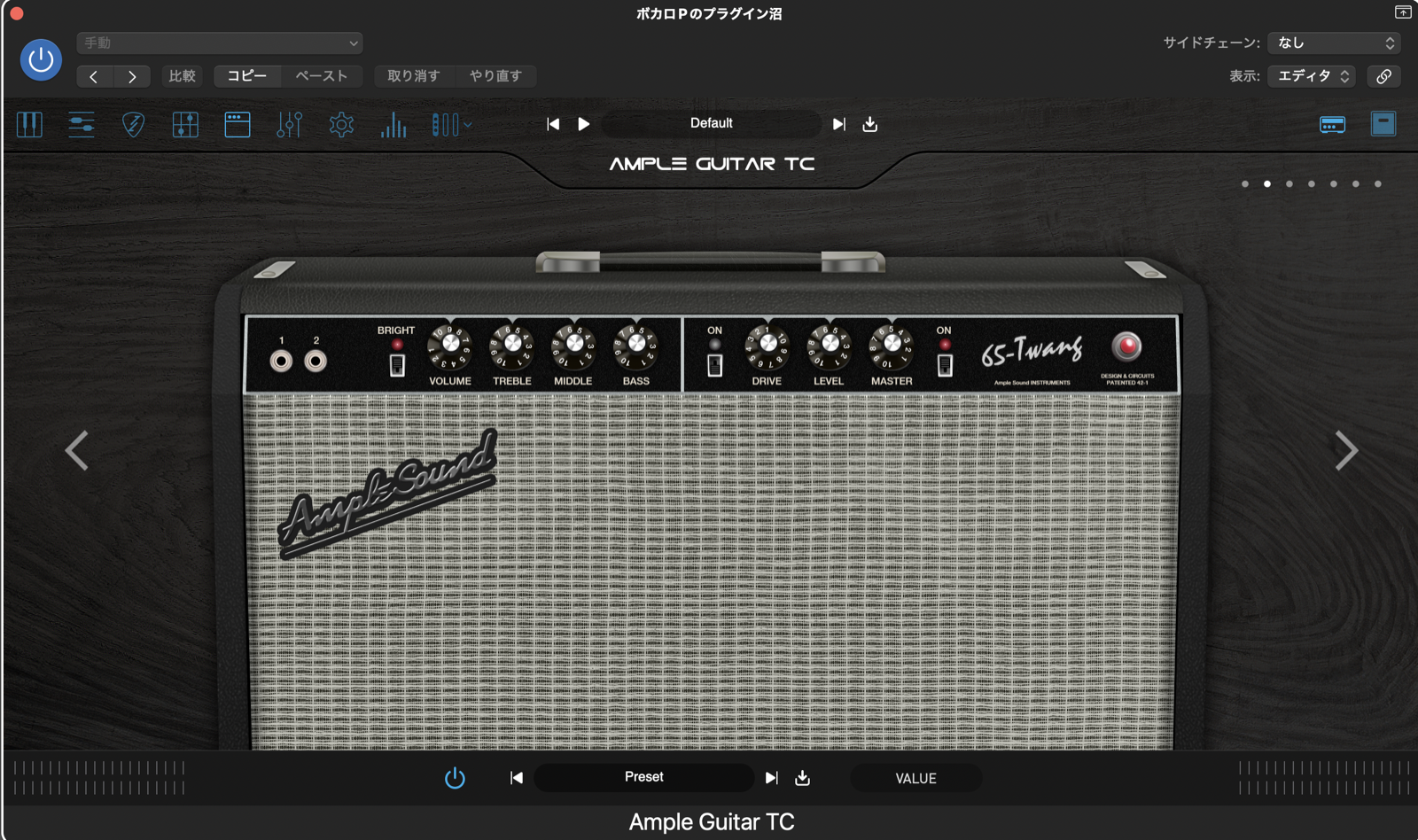Open the strummer sliders panel icon
This screenshot has width=1418, height=840.
(82, 124)
